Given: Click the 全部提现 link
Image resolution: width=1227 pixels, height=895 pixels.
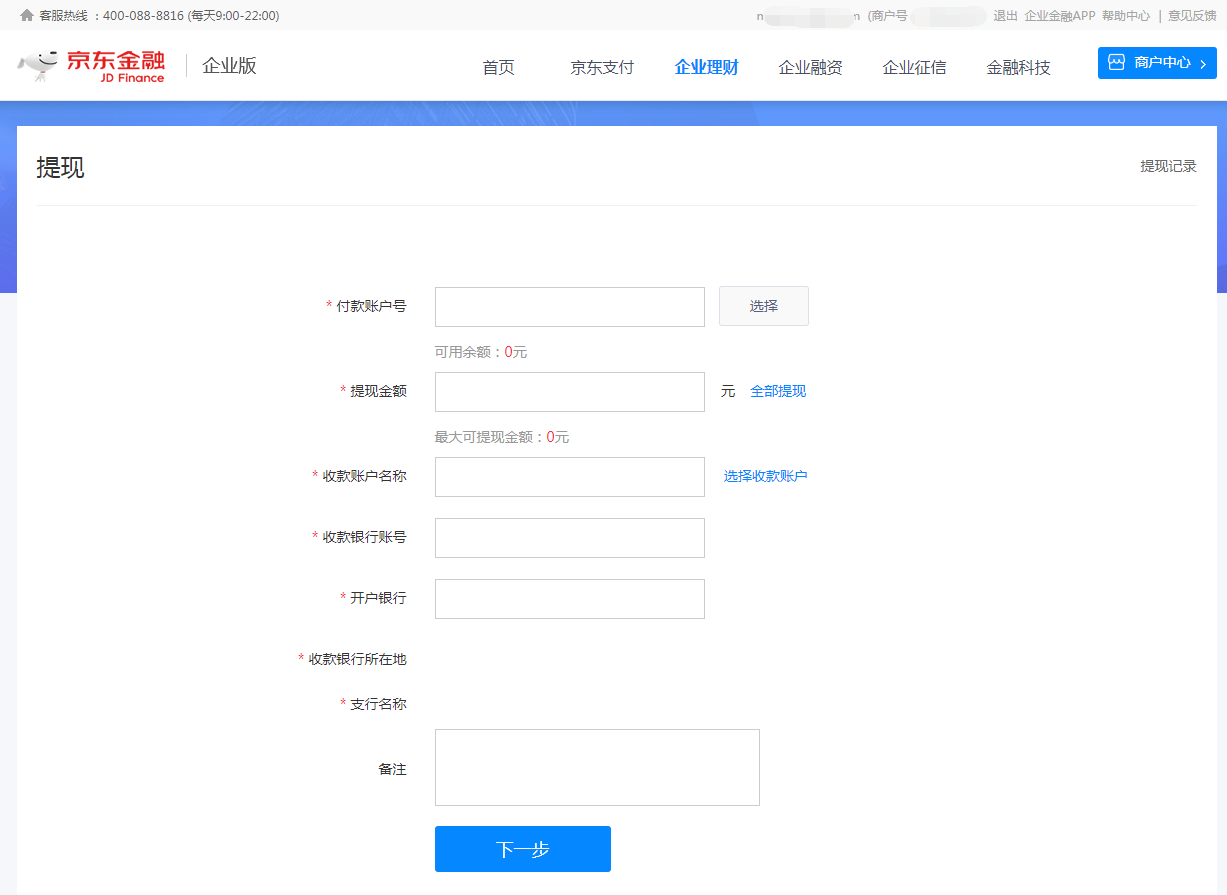Looking at the screenshot, I should [778, 391].
